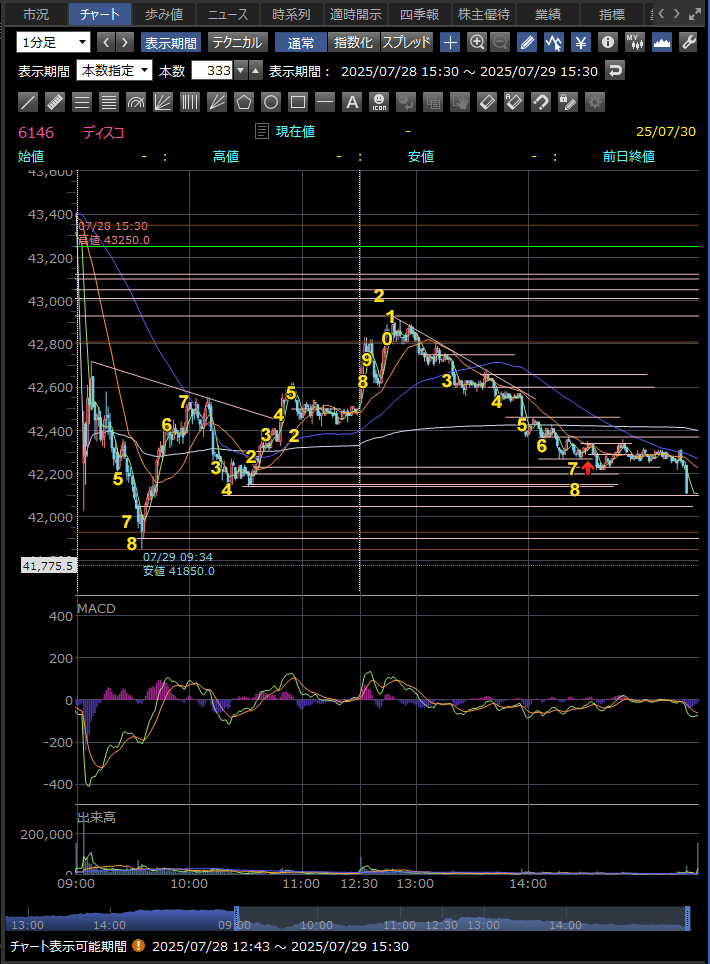Select the vertical time zone lines tool
Image resolution: width=710 pixels, height=964 pixels.
coord(190,102)
